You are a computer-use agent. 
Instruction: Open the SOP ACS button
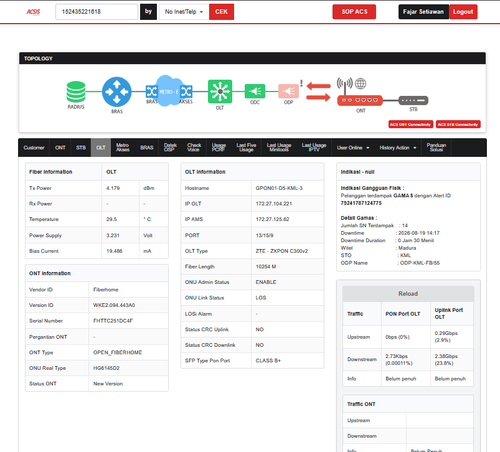[x=354, y=12]
